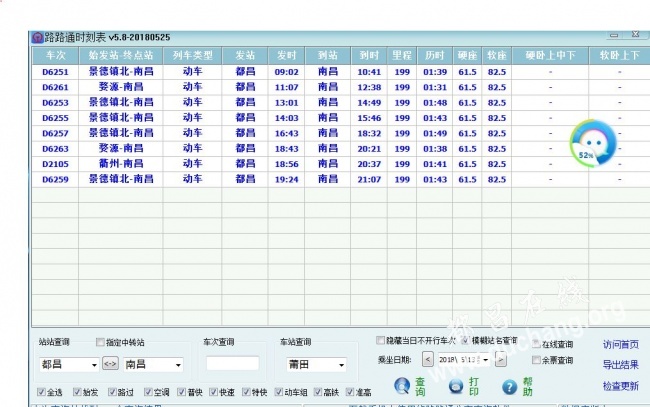Image resolution: width=650 pixels, height=407 pixels.
Task: Sort by the 发时 column header
Action: tap(286, 56)
